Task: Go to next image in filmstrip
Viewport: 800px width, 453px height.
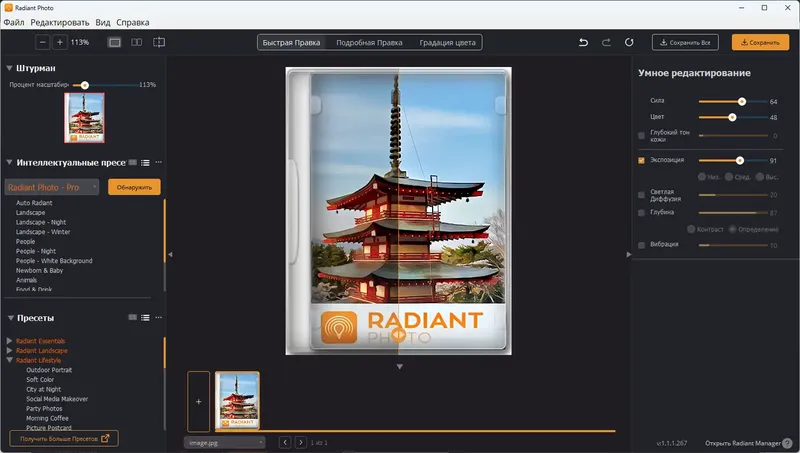Action: [299, 442]
